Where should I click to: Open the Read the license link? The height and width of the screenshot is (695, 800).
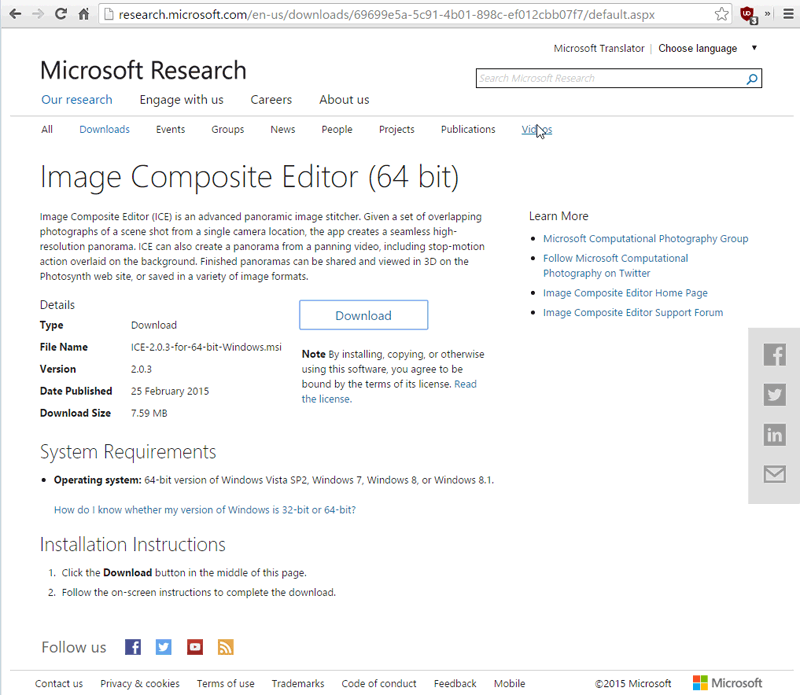pos(389,391)
